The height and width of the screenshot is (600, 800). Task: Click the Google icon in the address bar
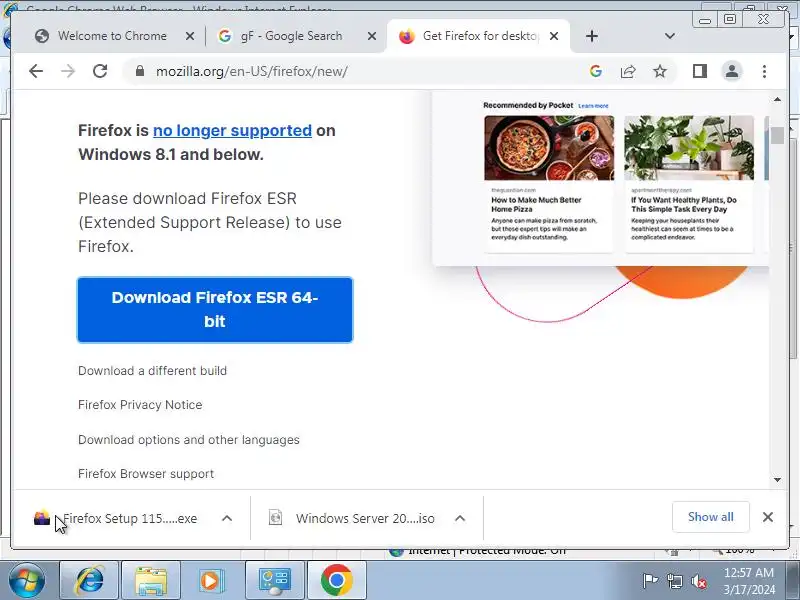tap(595, 71)
